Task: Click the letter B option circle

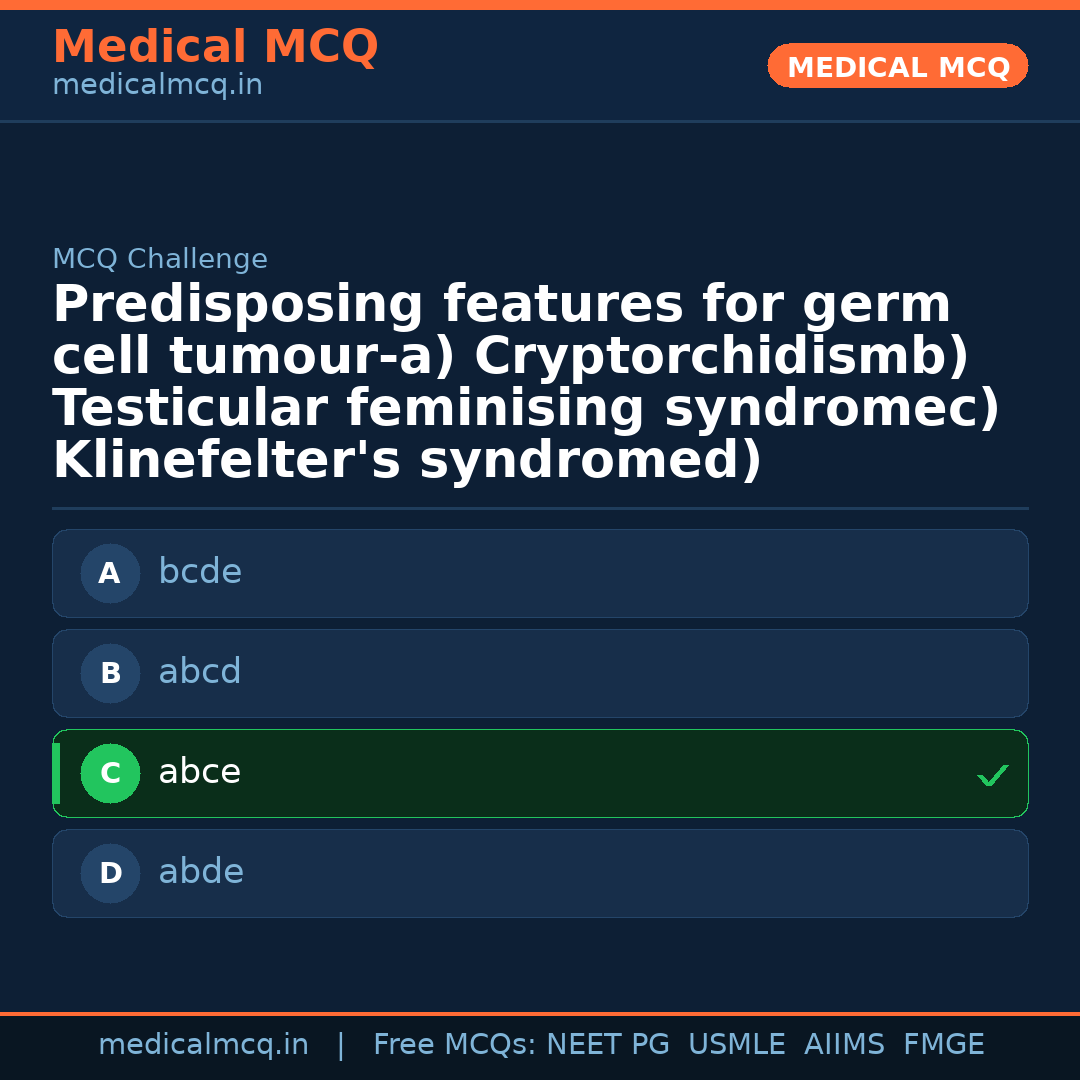Action: click(110, 673)
